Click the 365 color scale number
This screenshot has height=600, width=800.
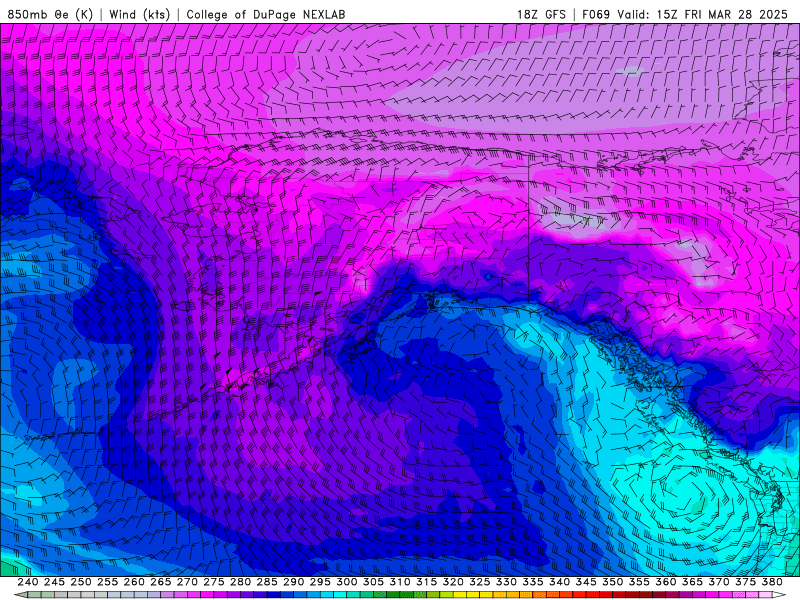pyautogui.click(x=692, y=582)
